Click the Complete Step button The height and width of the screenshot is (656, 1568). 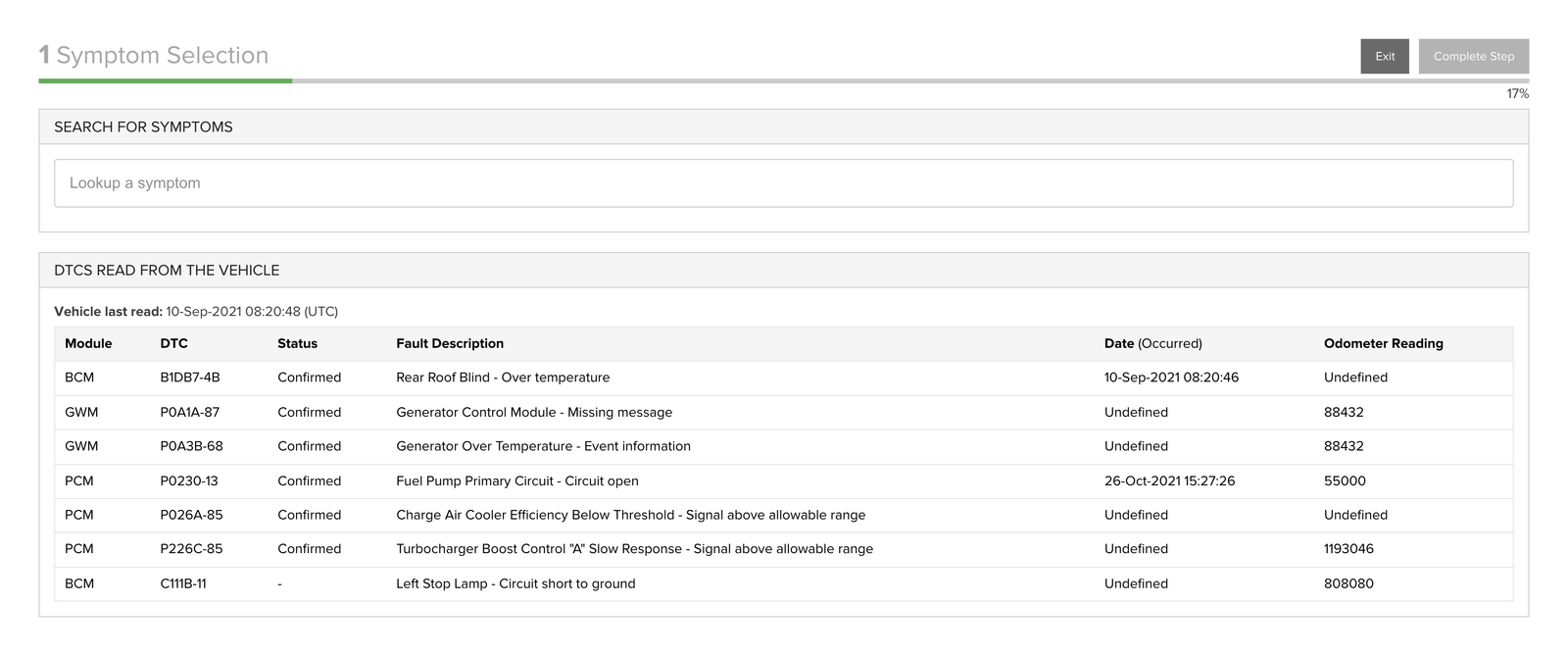coord(1474,56)
